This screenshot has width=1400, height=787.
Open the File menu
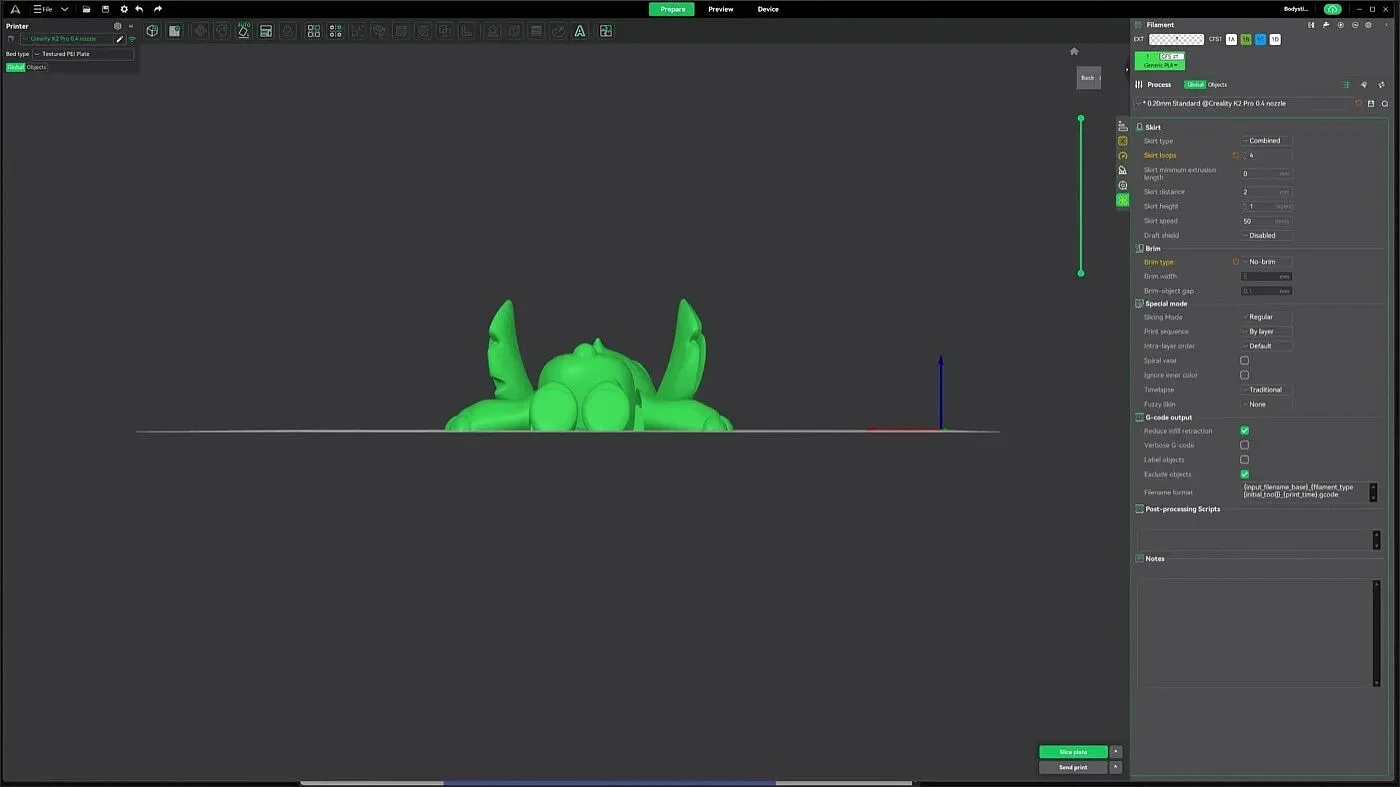pos(43,9)
